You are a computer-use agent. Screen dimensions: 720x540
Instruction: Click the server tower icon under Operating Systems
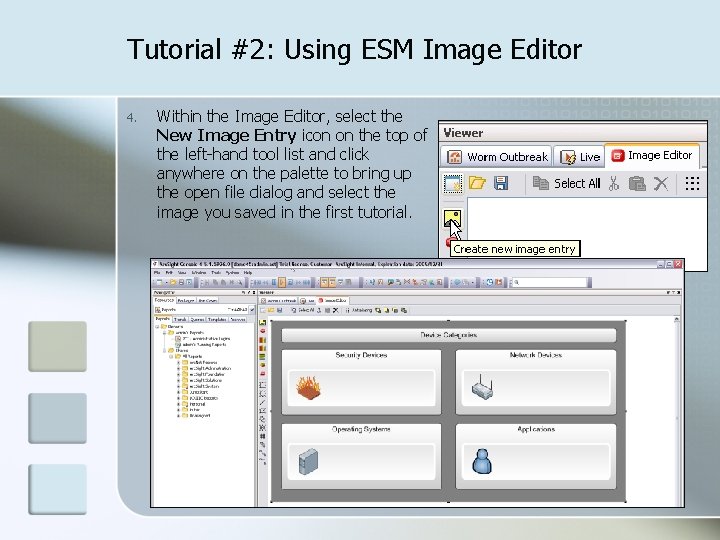click(x=308, y=461)
